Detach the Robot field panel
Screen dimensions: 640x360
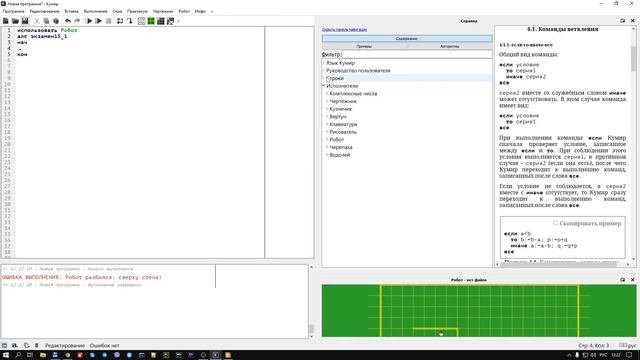622,280
